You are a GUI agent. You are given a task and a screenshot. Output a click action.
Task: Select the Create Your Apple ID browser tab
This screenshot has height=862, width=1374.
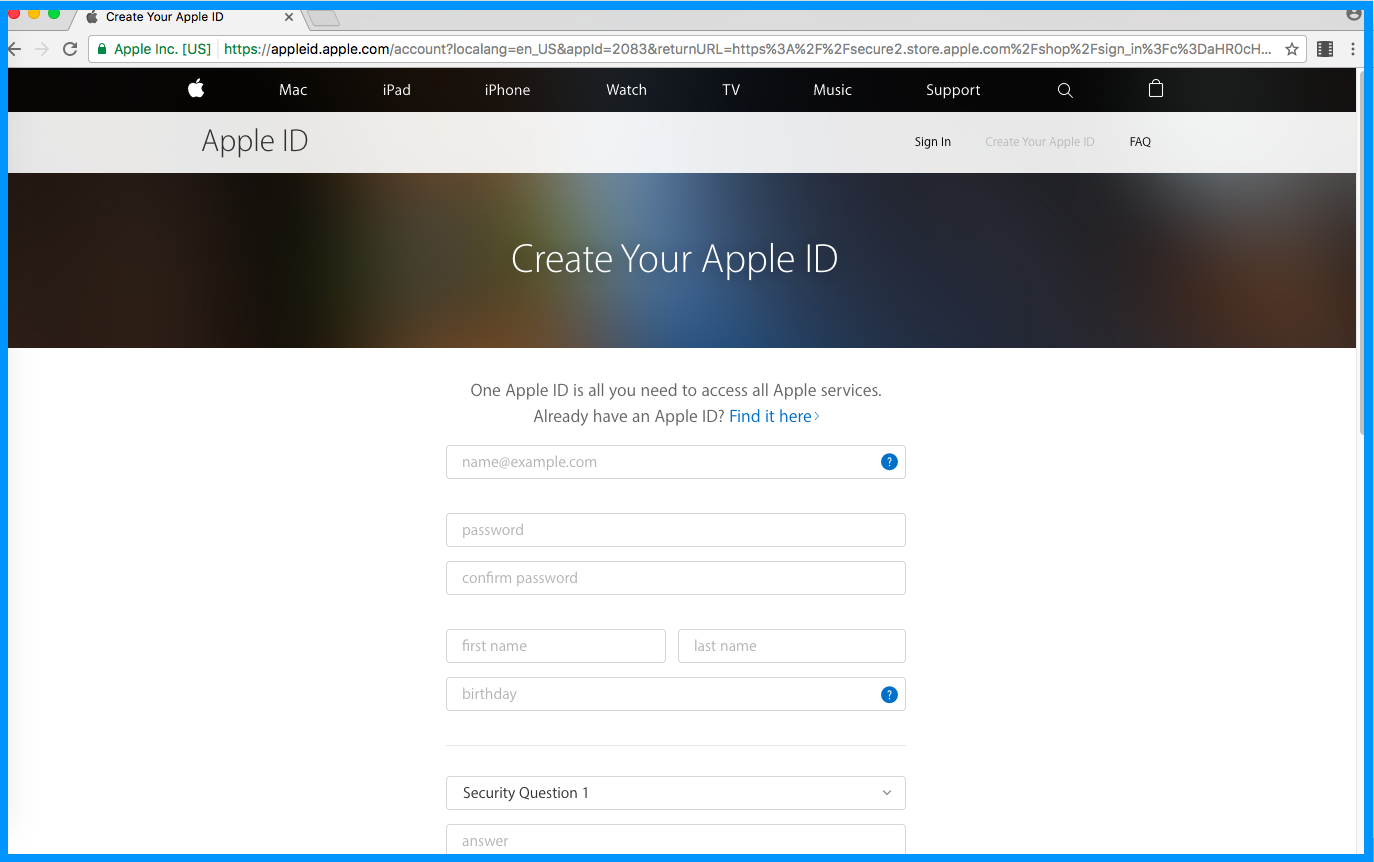(188, 17)
